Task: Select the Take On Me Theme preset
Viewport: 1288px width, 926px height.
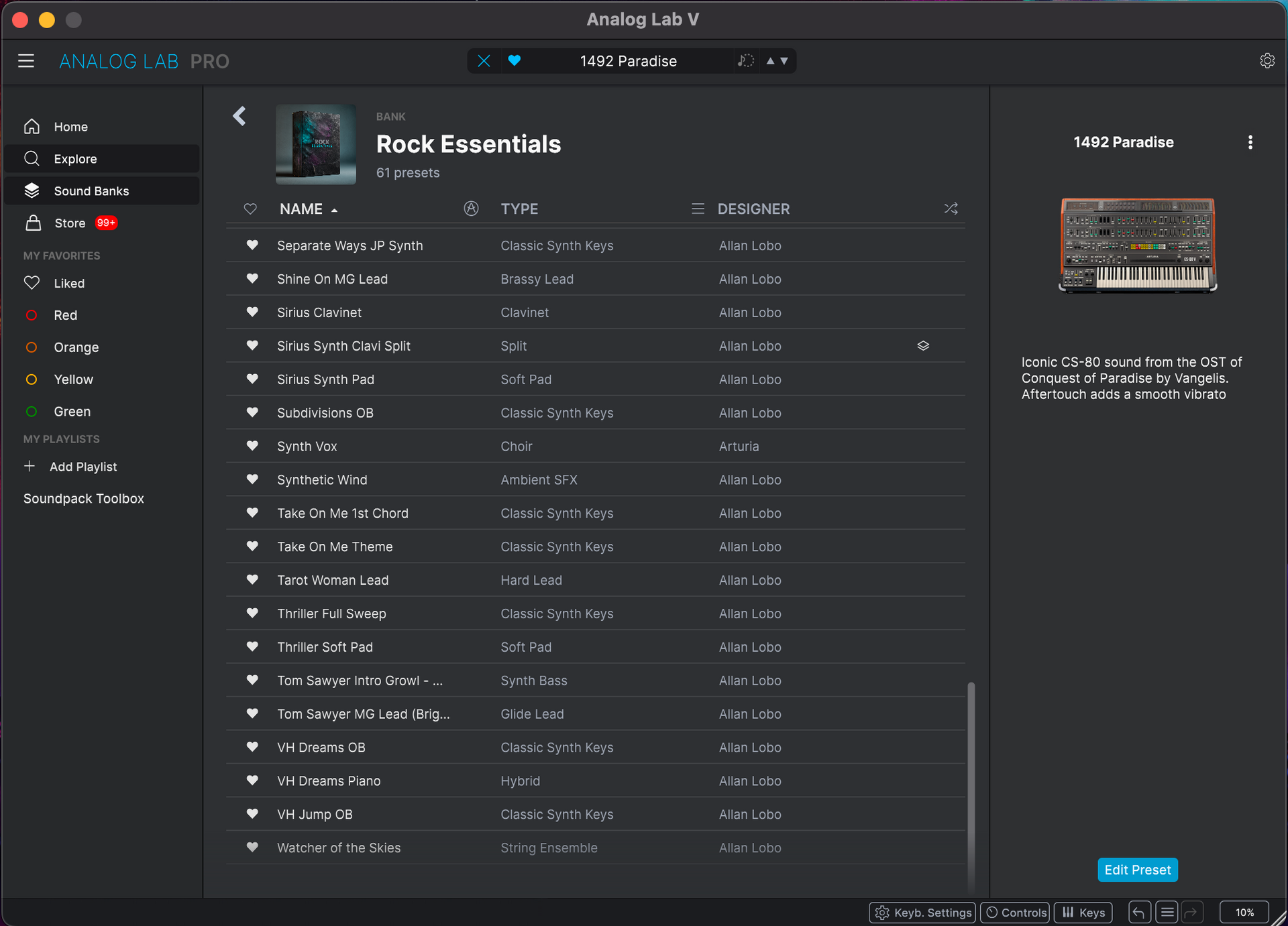Action: (596, 546)
